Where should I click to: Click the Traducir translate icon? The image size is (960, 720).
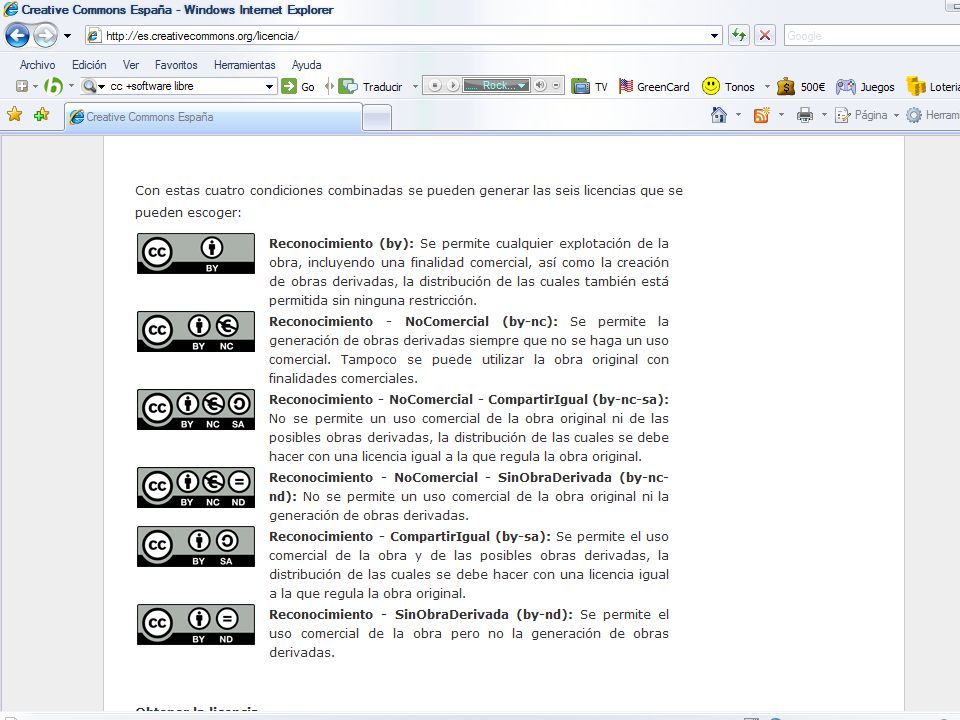click(348, 86)
